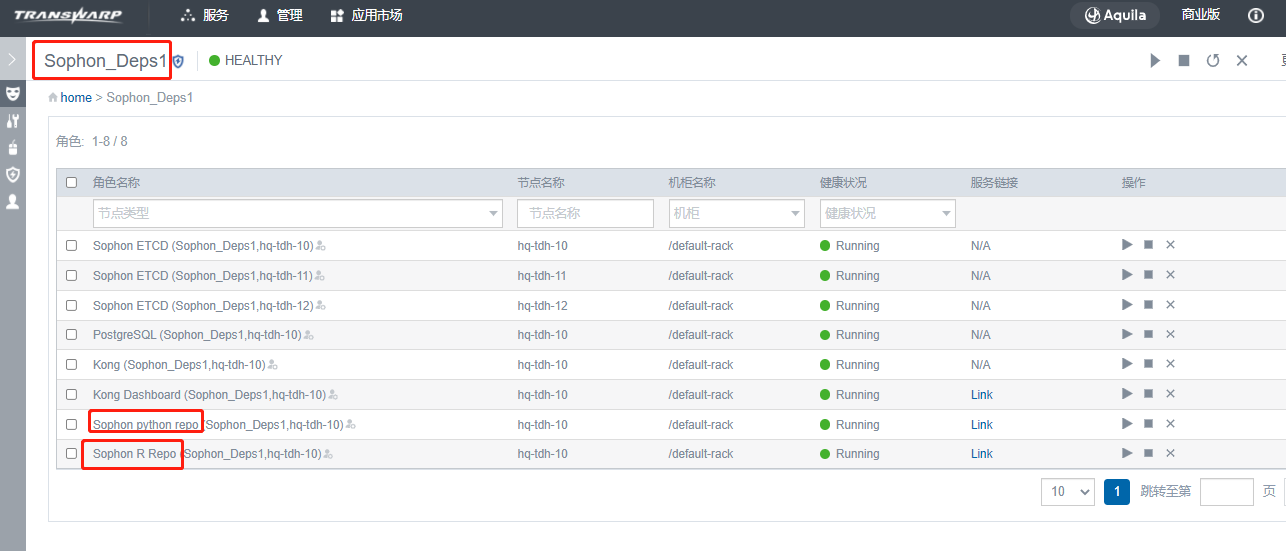Open the Kong Dashboard service Link
Viewport: 1286px width, 551px height.
pyautogui.click(x=981, y=395)
